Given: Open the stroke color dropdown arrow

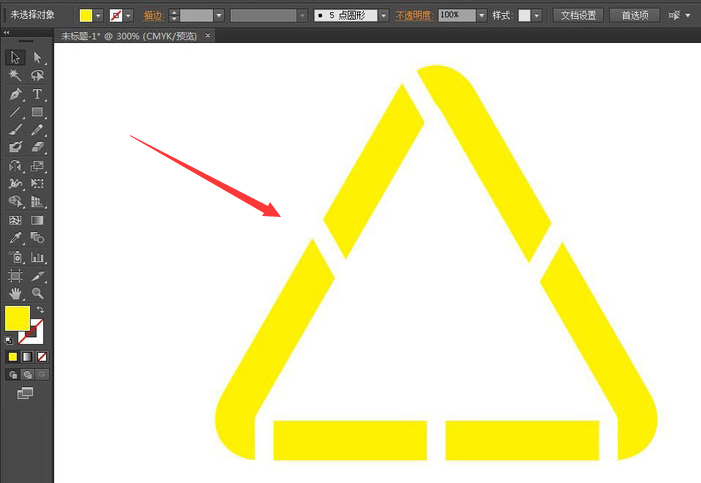Looking at the screenshot, I should (x=128, y=16).
